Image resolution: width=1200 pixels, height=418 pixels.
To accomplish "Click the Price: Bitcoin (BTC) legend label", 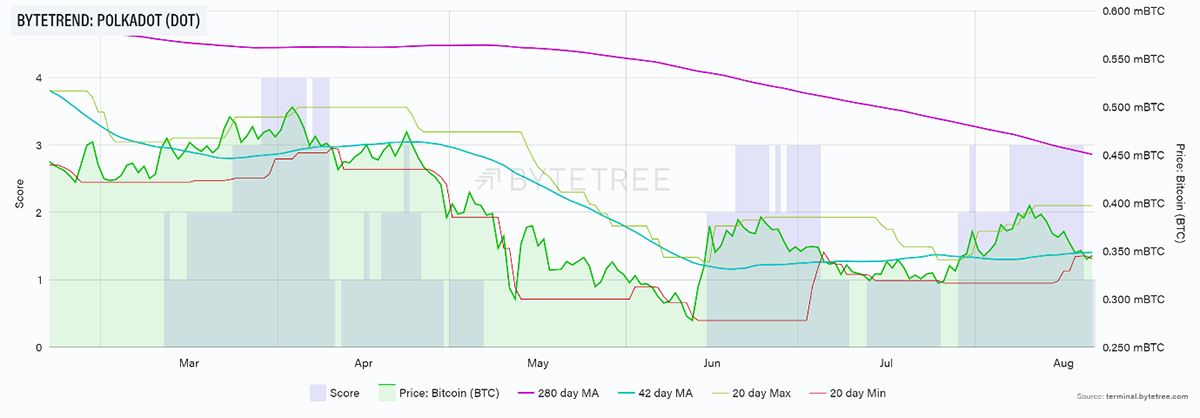I will pyautogui.click(x=450, y=393).
